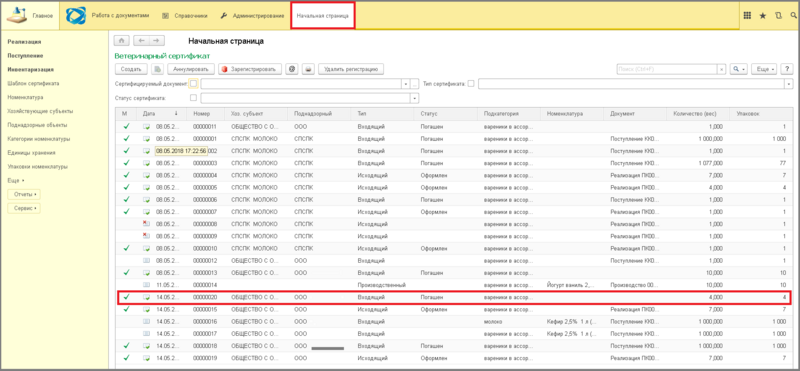Screen dimensions: 800x371
Task: Open Категории номенклатуры in the sidebar
Action: [x=39, y=139]
